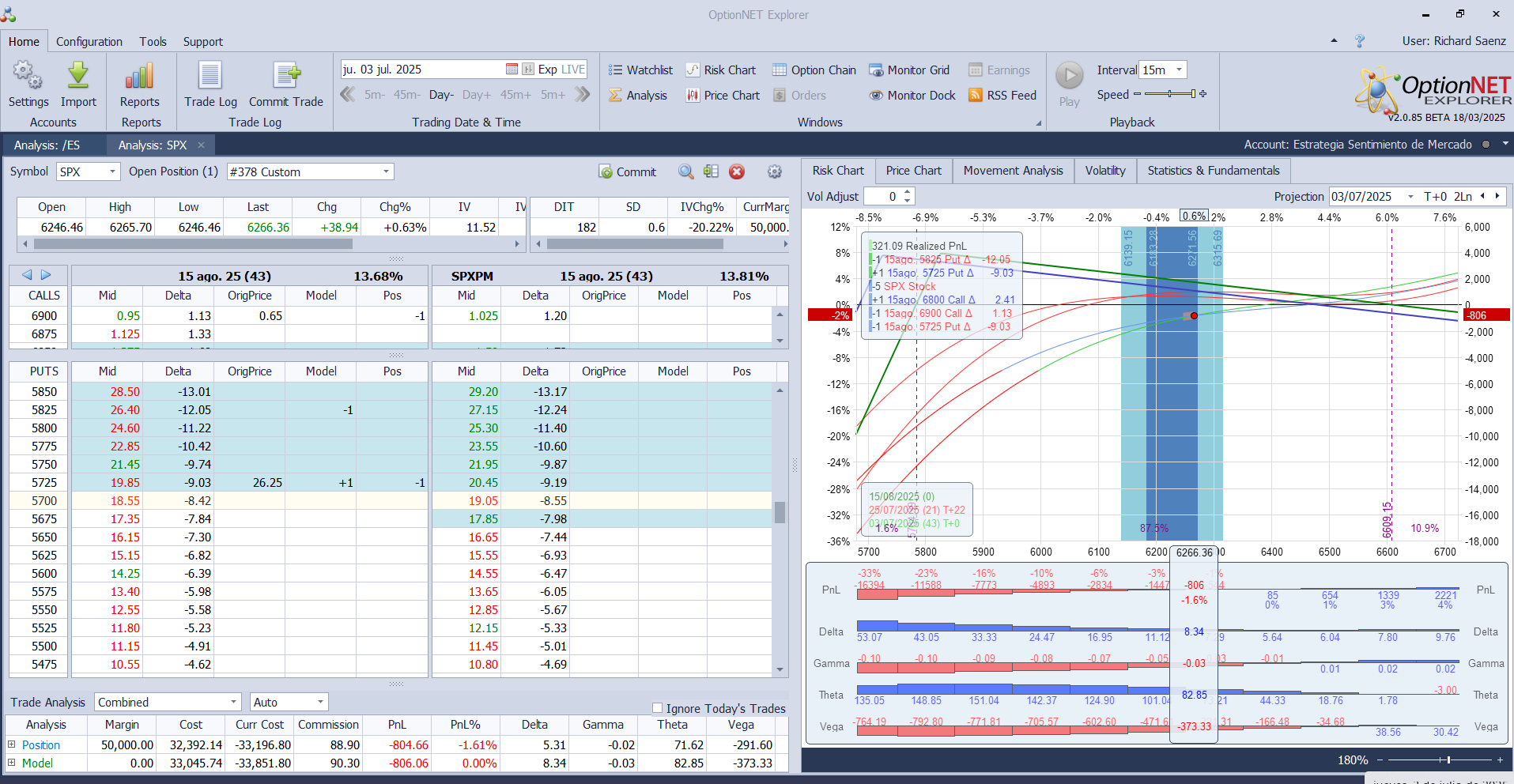Toggle Ignore Today's Trades checkbox
Viewport: 1514px width, 784px height.
[x=657, y=708]
